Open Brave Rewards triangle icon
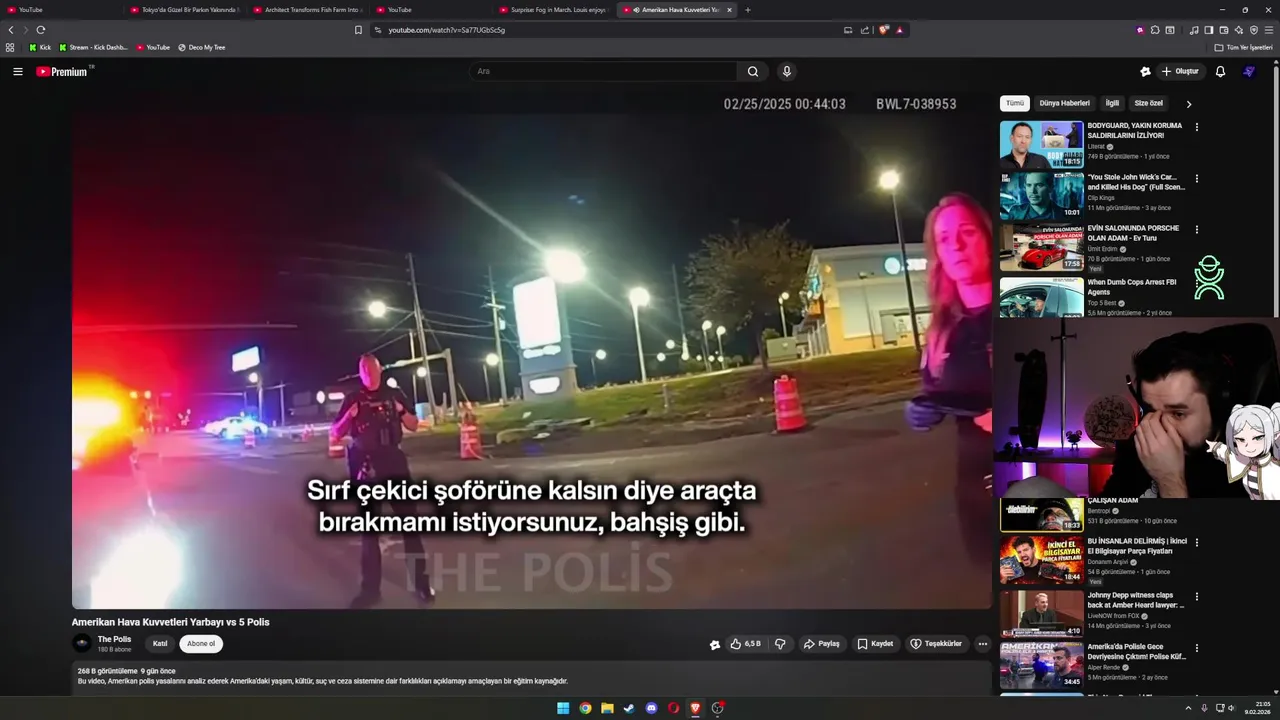Screen dimensions: 1280x720 click(x=899, y=30)
